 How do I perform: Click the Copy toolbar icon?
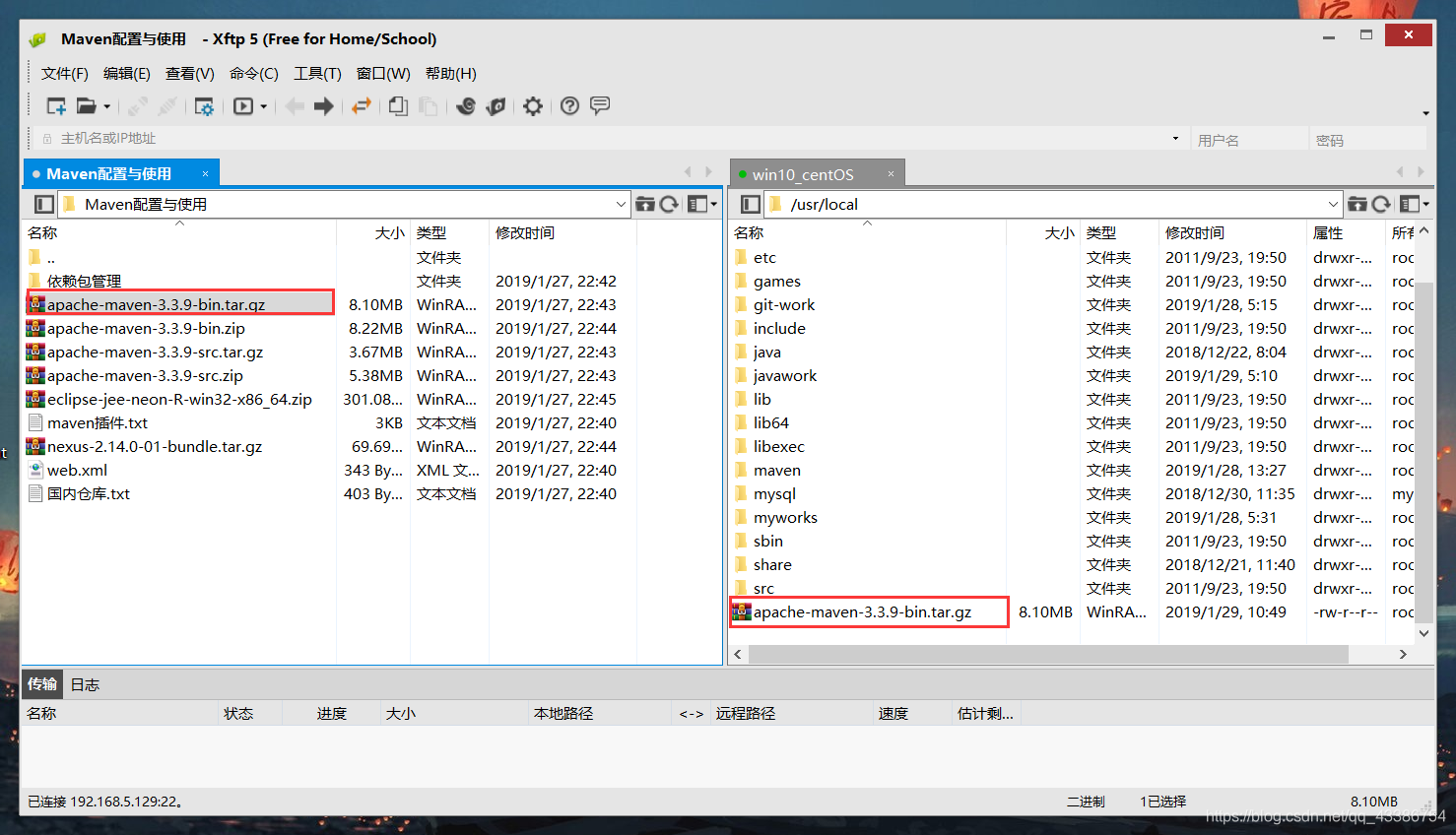tap(398, 106)
